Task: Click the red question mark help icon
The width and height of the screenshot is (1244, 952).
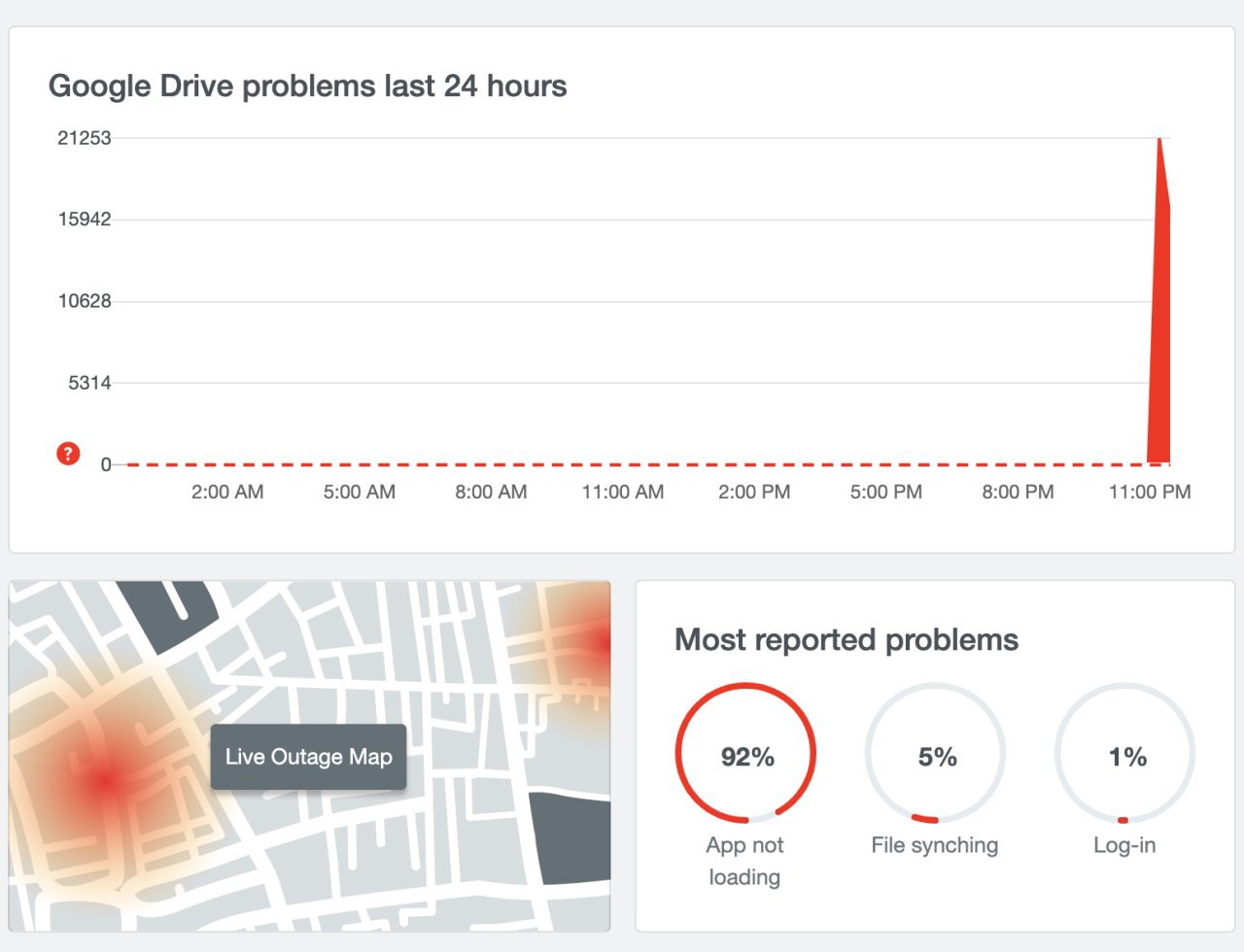Action: 68,454
